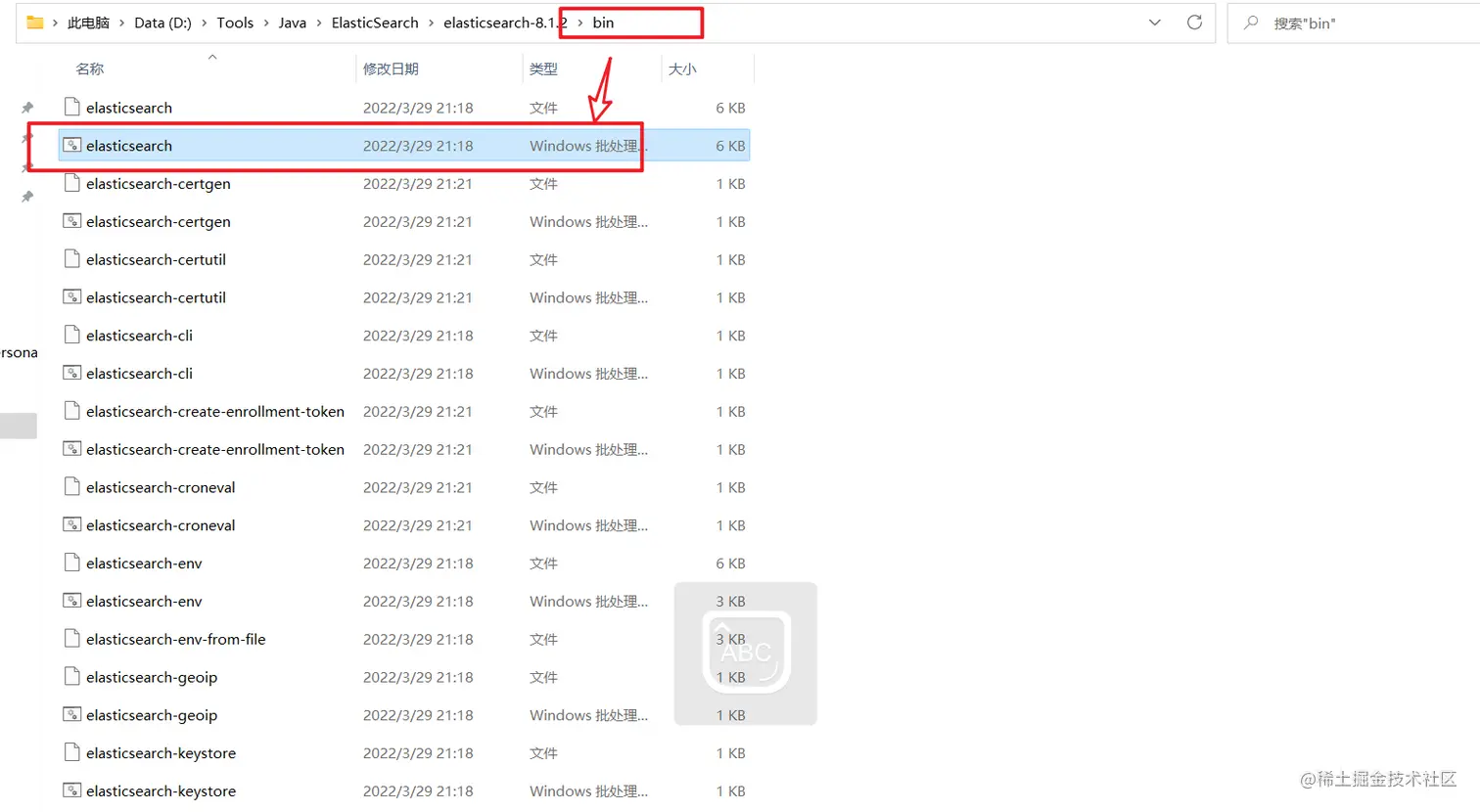Click the folder icon in the address bar
The height and width of the screenshot is (812, 1480).
pyautogui.click(x=35, y=23)
